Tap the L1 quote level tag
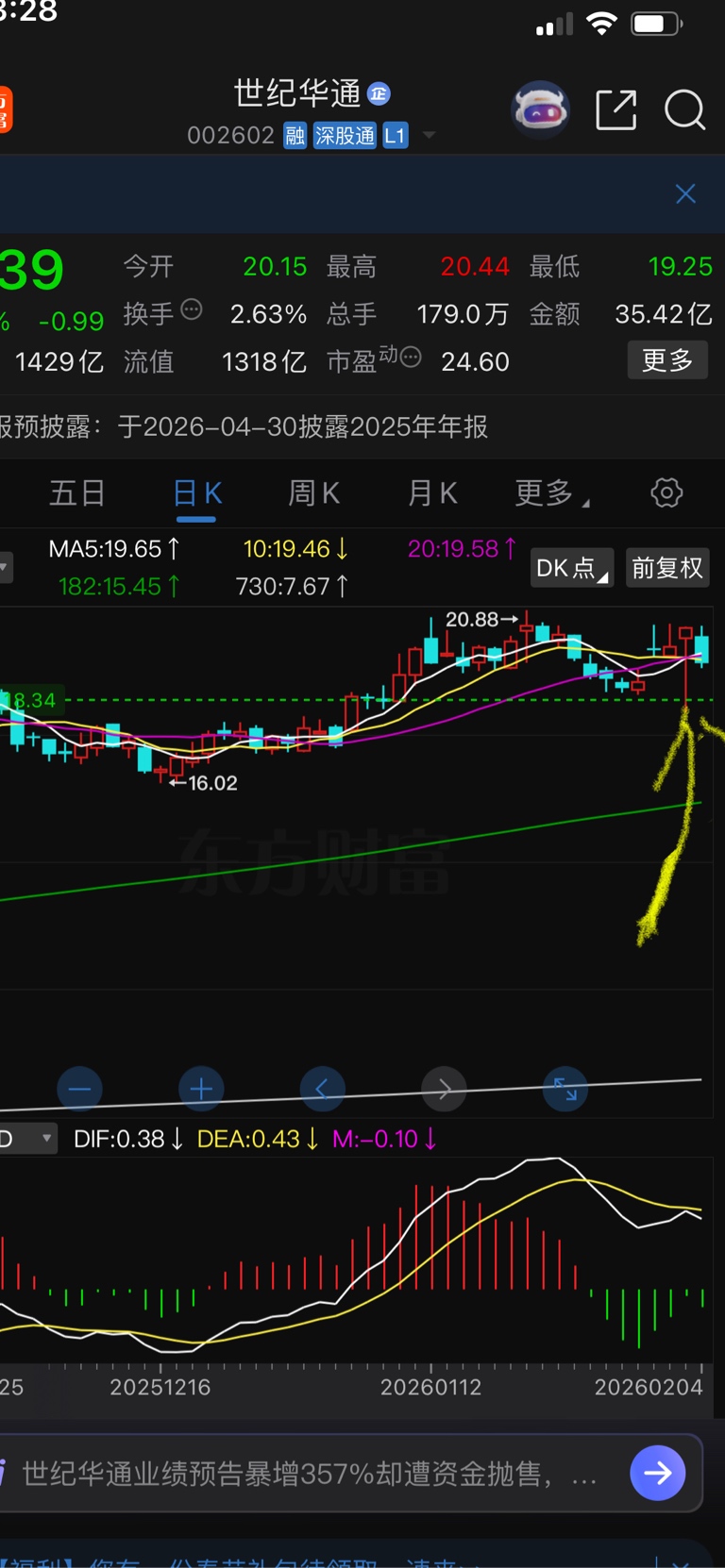 click(395, 136)
